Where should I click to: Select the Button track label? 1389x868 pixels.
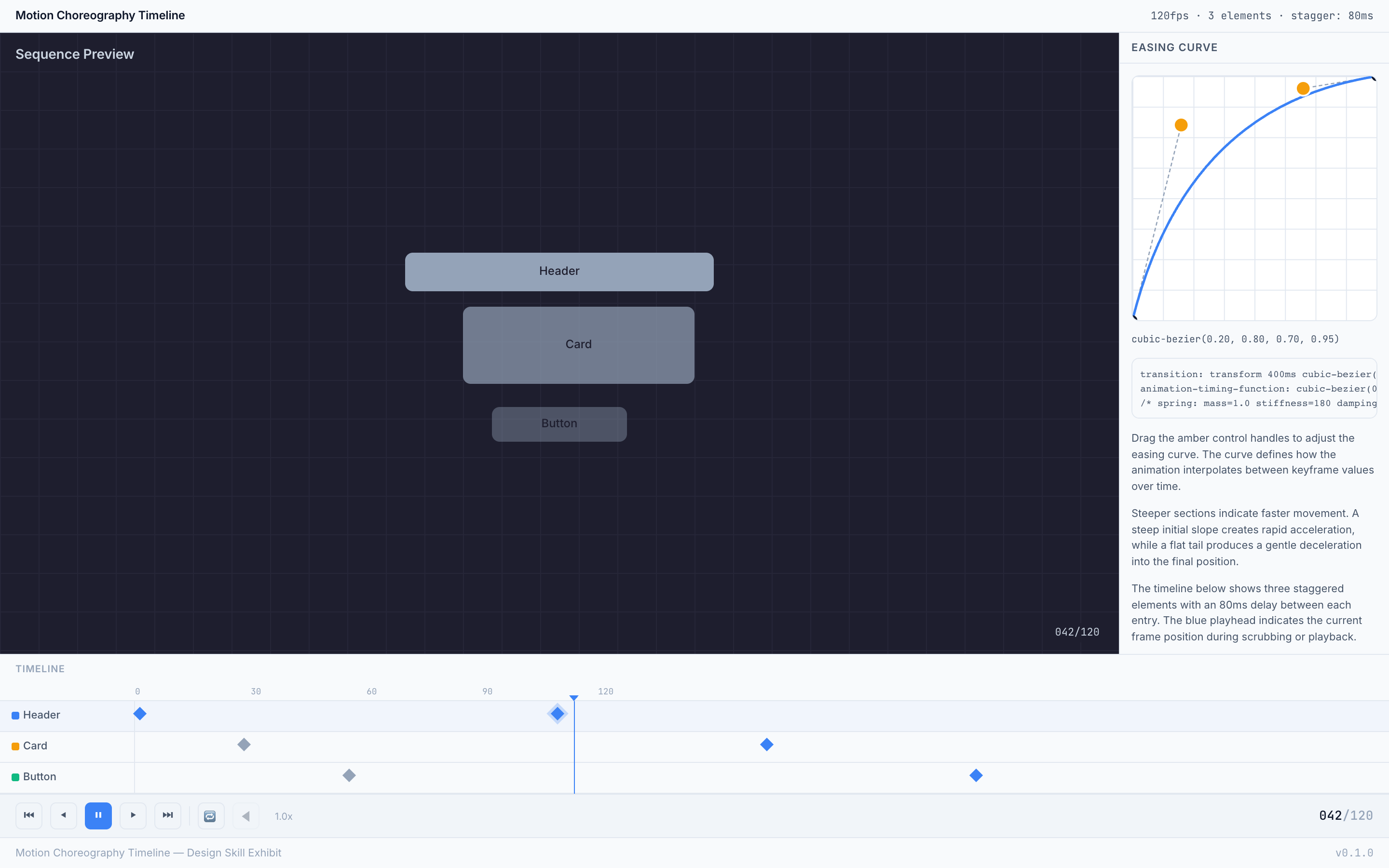(40, 776)
